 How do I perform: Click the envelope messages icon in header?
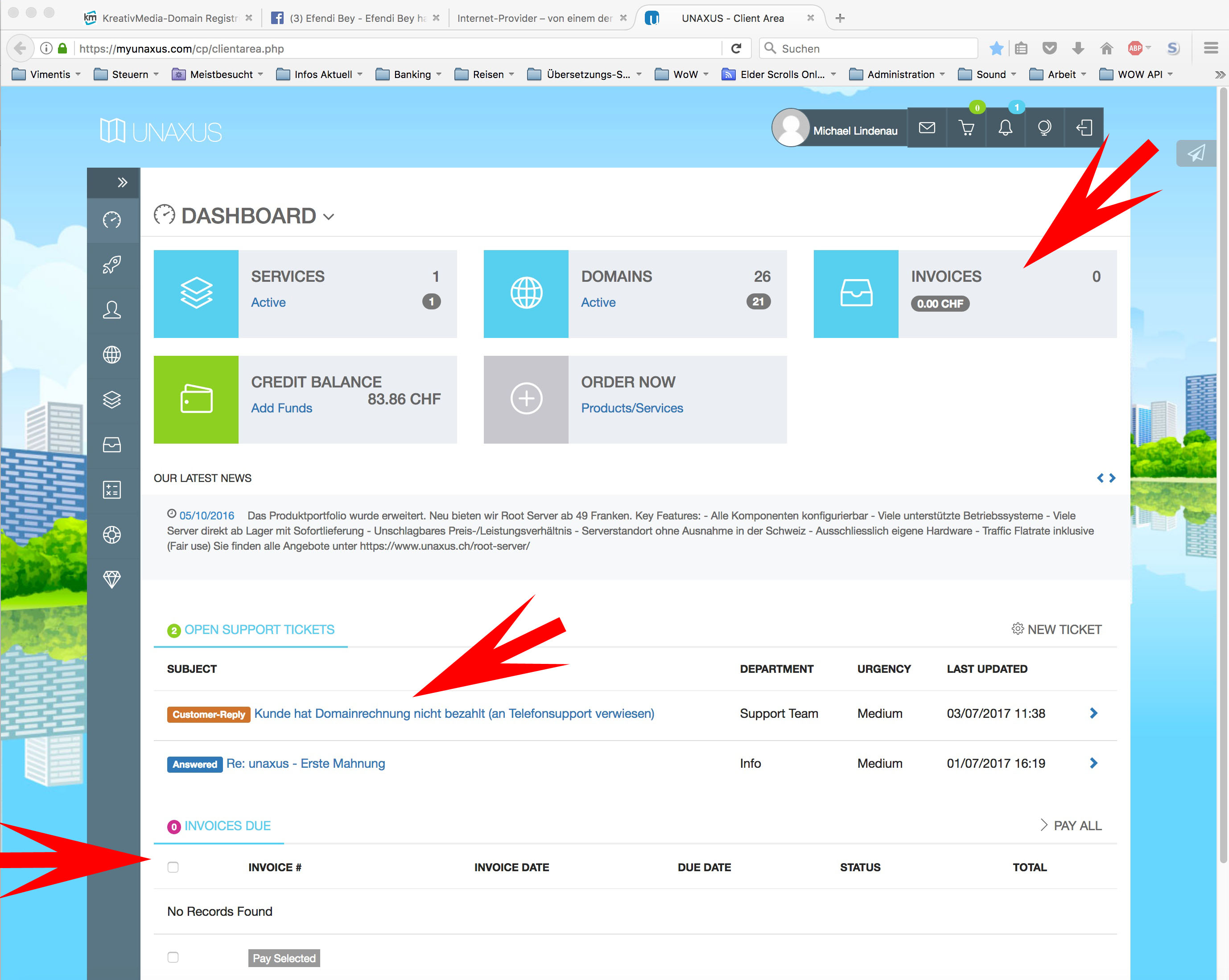[x=927, y=128]
